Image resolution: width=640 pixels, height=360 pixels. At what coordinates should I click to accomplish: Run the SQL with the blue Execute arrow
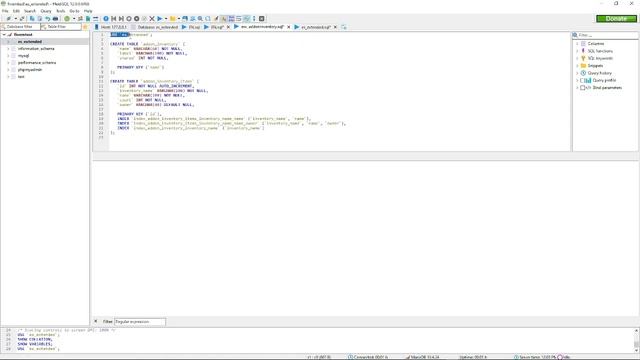160,19
